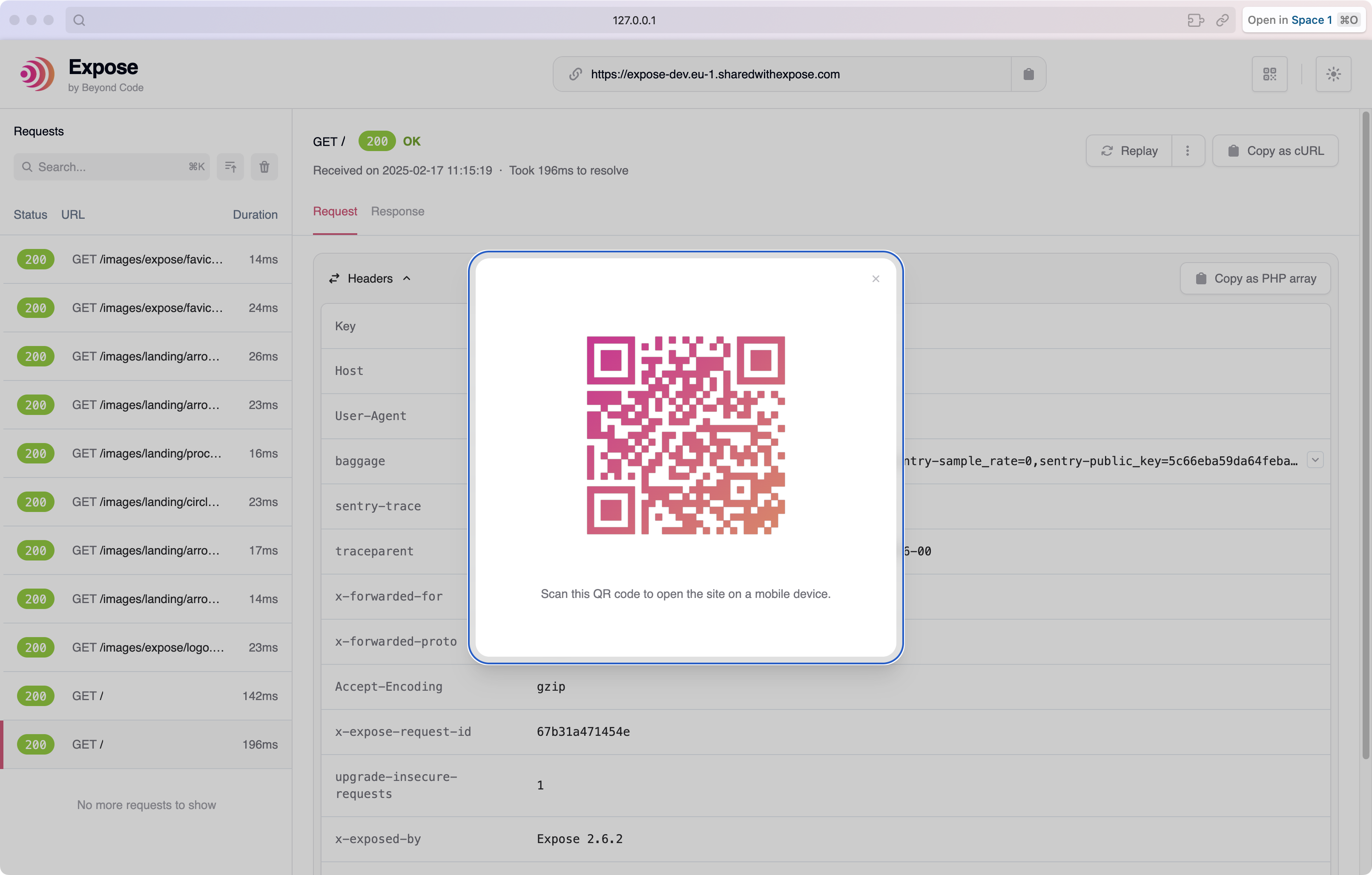
Task: Replay the selected request
Action: (1129, 151)
